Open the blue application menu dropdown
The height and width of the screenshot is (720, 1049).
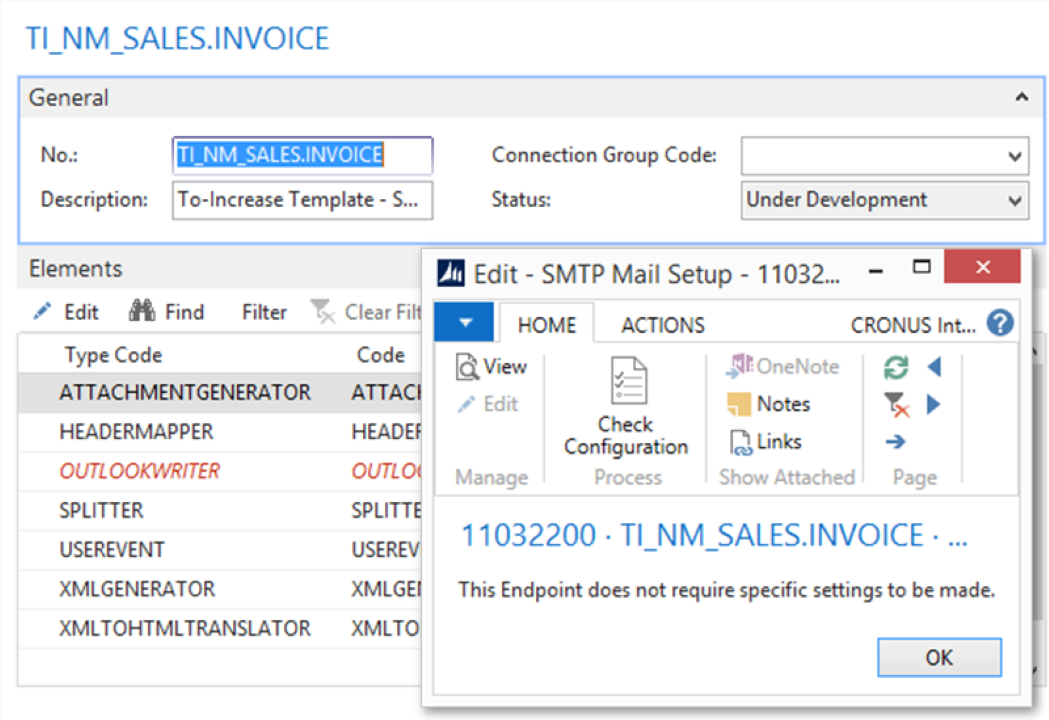click(x=464, y=322)
